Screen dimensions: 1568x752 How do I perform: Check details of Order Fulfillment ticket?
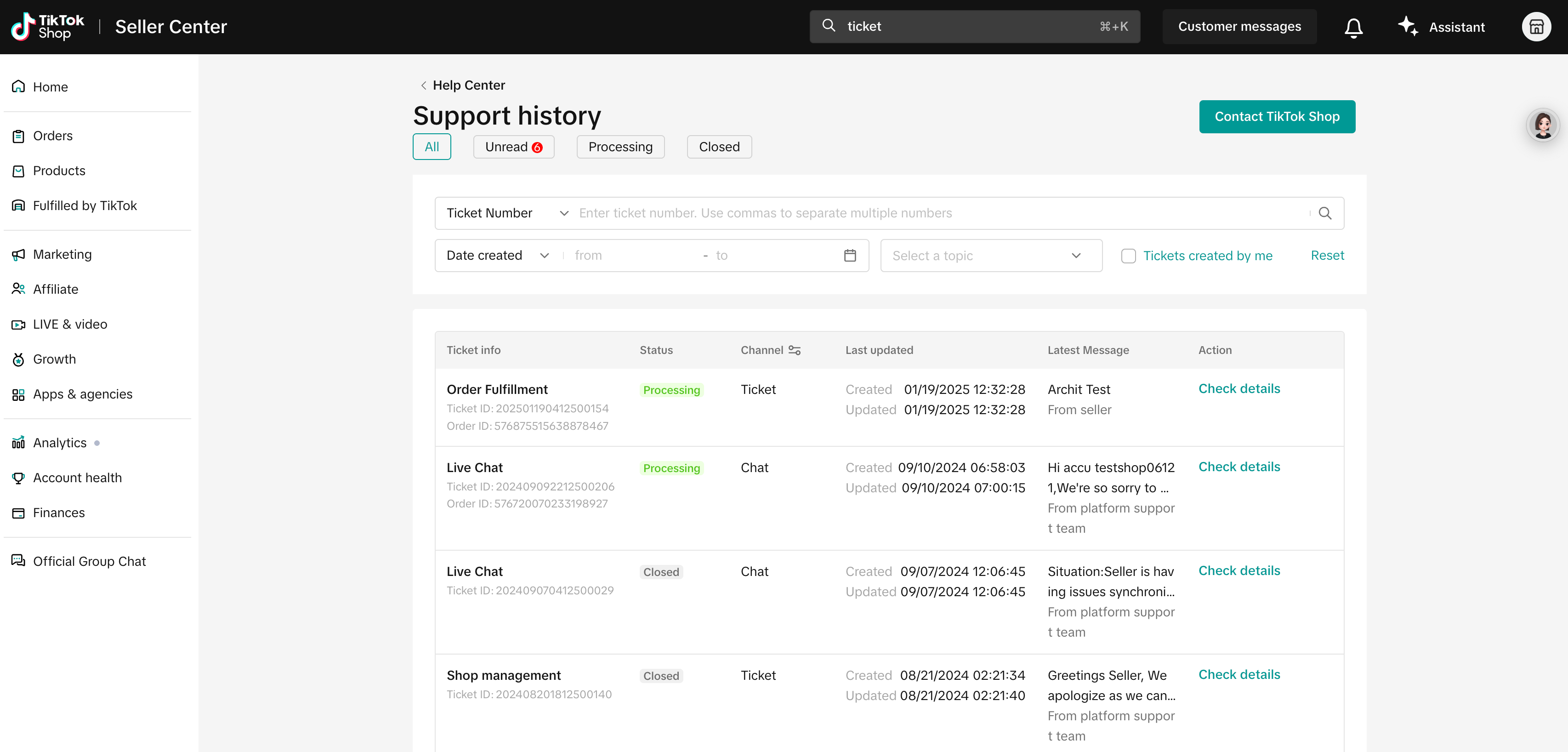click(1238, 388)
